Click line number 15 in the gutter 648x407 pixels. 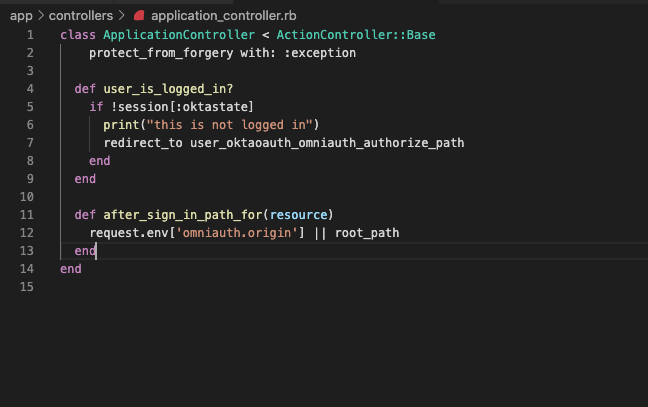pyautogui.click(x=27, y=287)
